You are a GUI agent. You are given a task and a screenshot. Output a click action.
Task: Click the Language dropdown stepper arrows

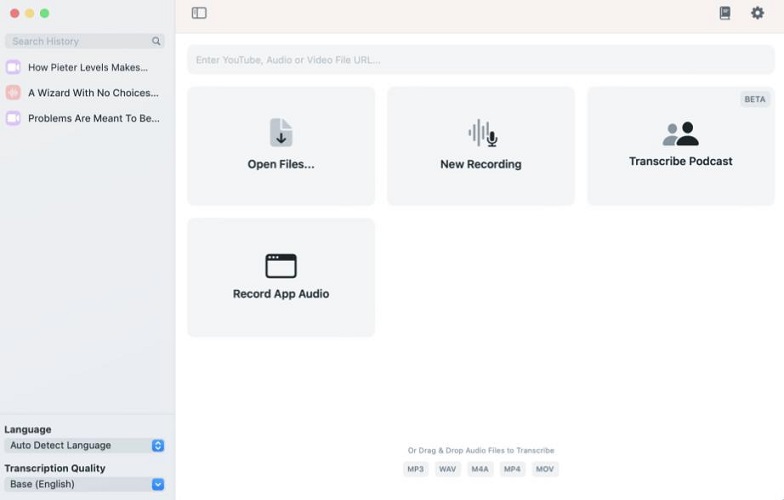point(158,446)
